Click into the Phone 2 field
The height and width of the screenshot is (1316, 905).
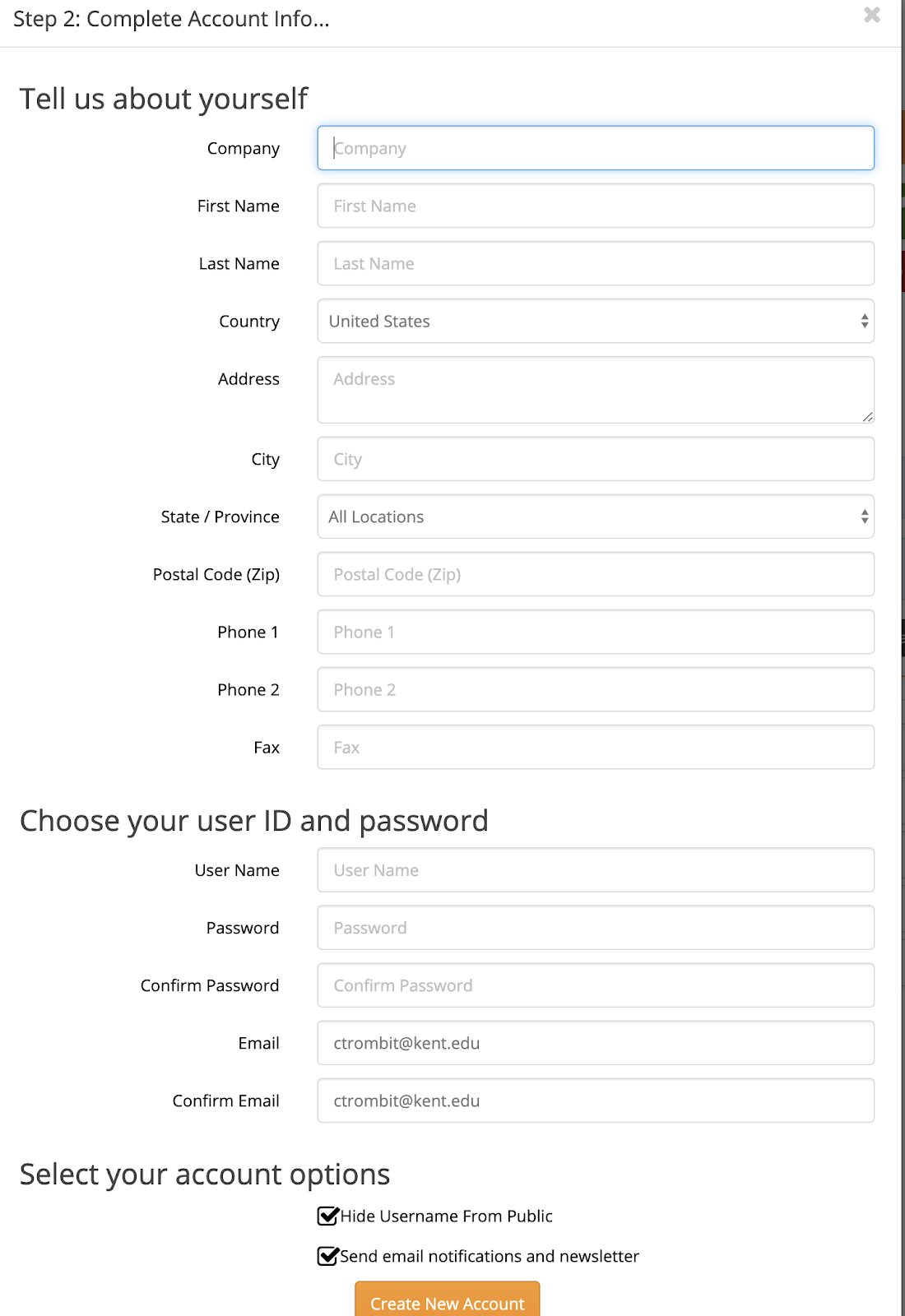[x=596, y=689]
